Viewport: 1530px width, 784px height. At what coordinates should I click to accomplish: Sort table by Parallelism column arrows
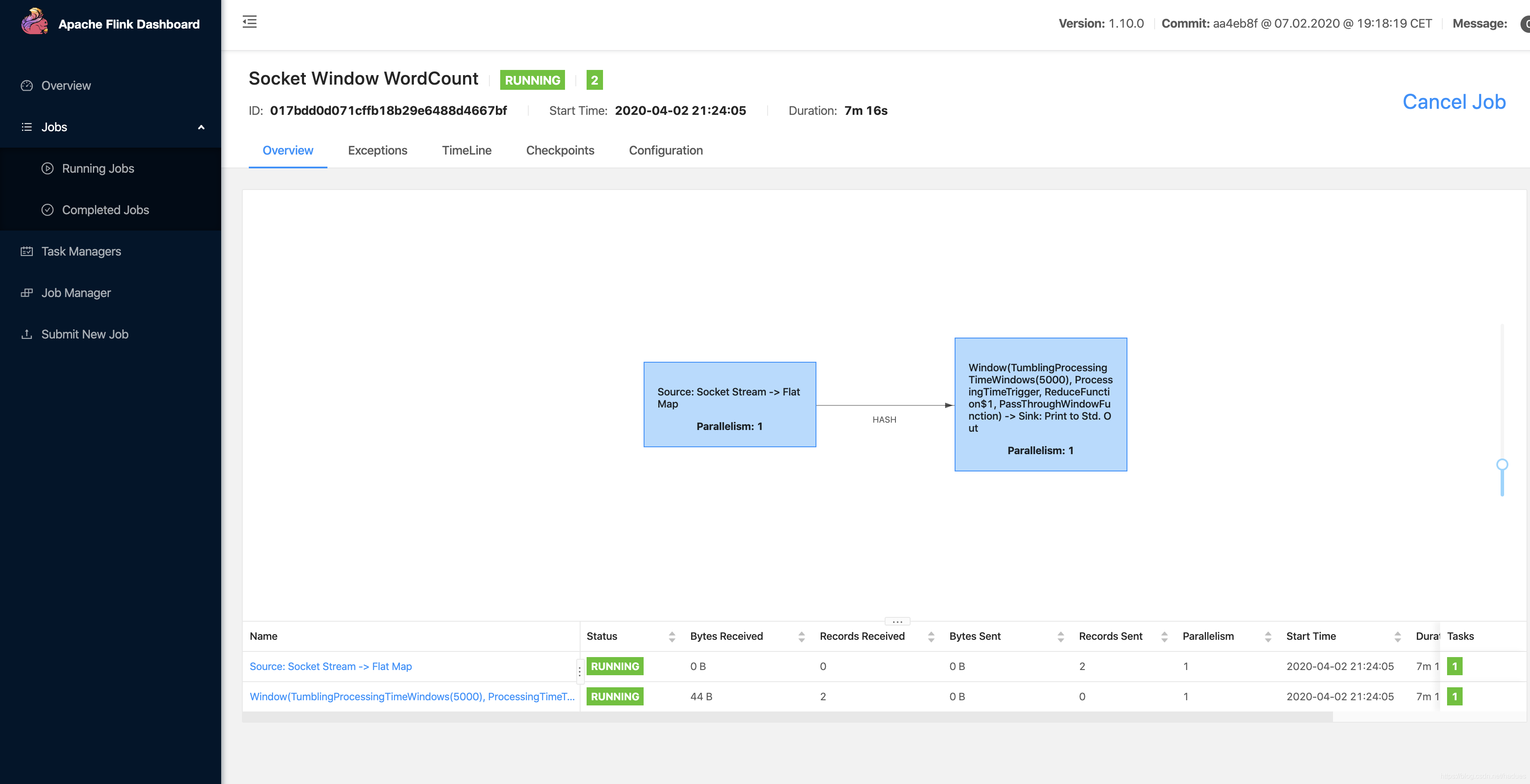pos(1267,636)
